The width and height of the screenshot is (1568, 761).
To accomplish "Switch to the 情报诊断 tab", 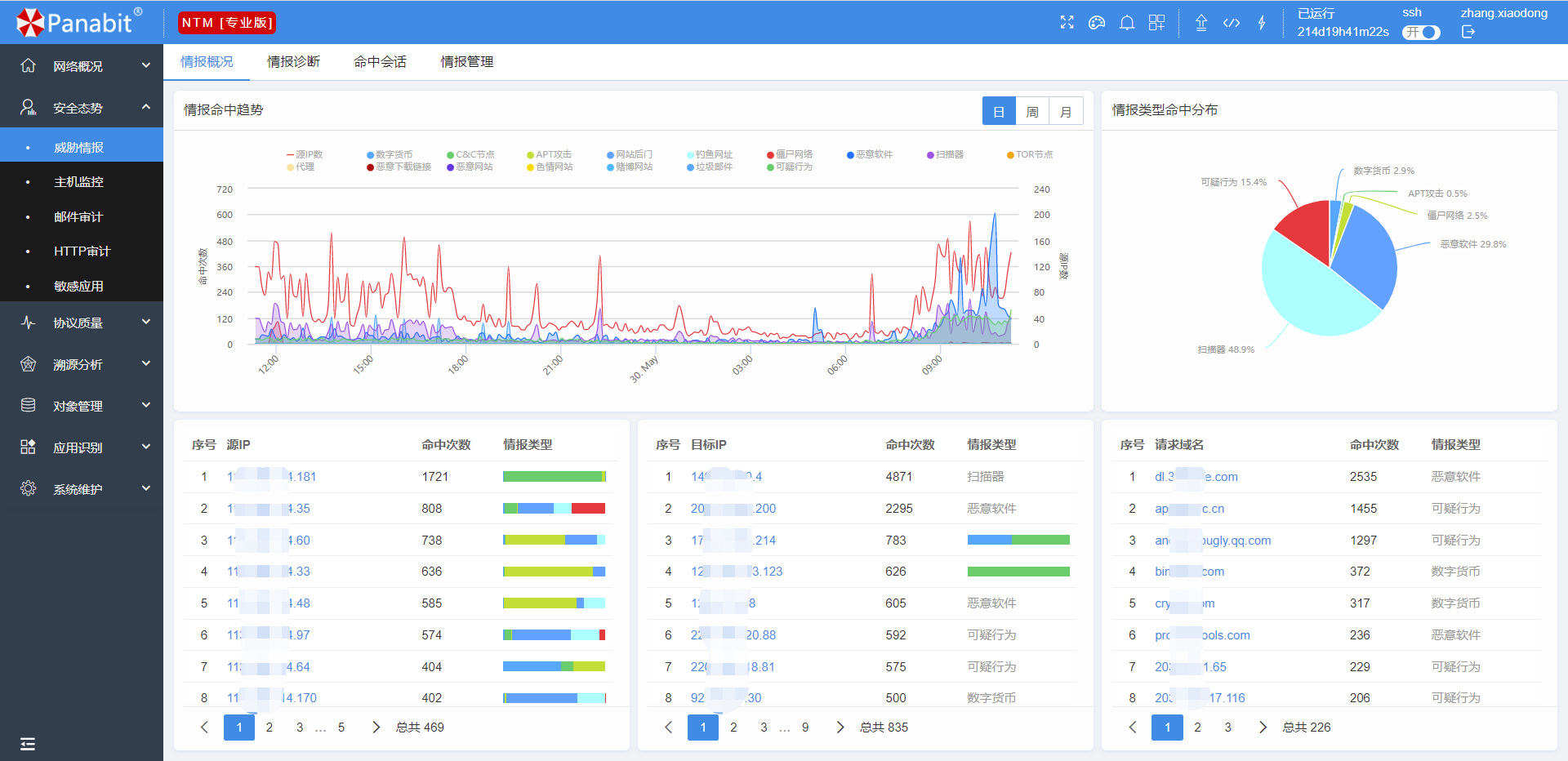I will [293, 62].
